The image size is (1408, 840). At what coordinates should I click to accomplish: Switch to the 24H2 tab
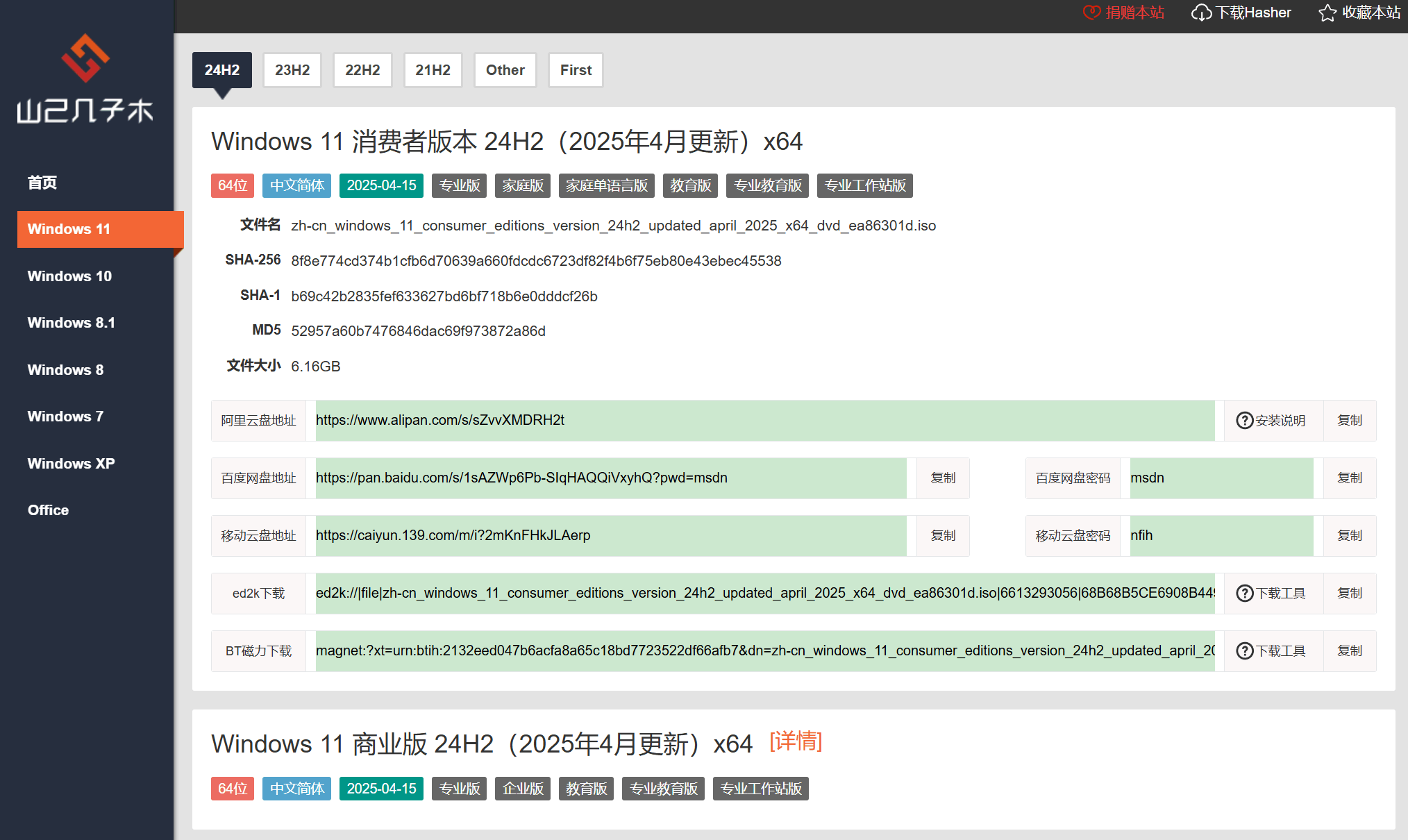[x=222, y=70]
